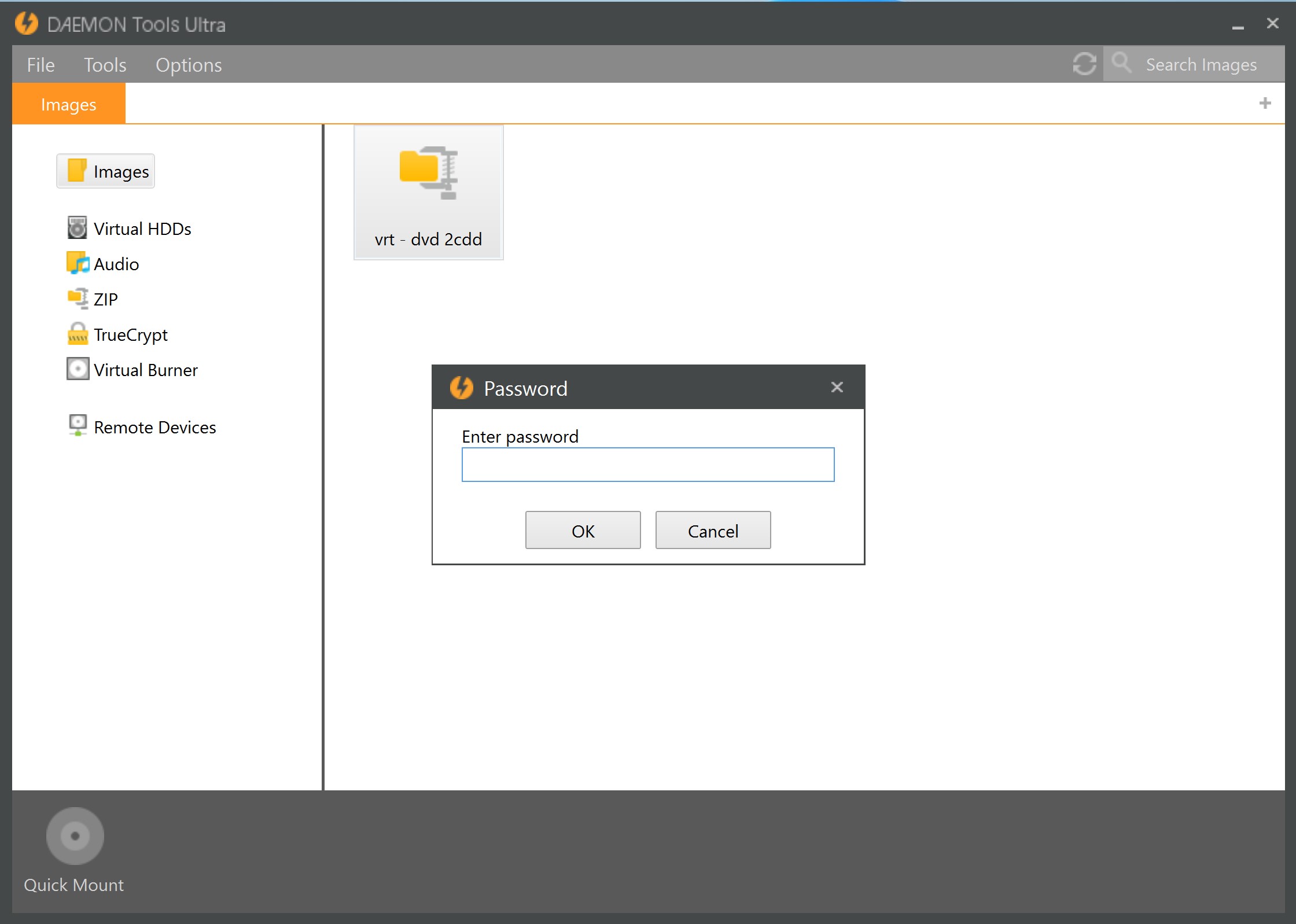Open Audio category
This screenshot has width=1296, height=924.
116,264
